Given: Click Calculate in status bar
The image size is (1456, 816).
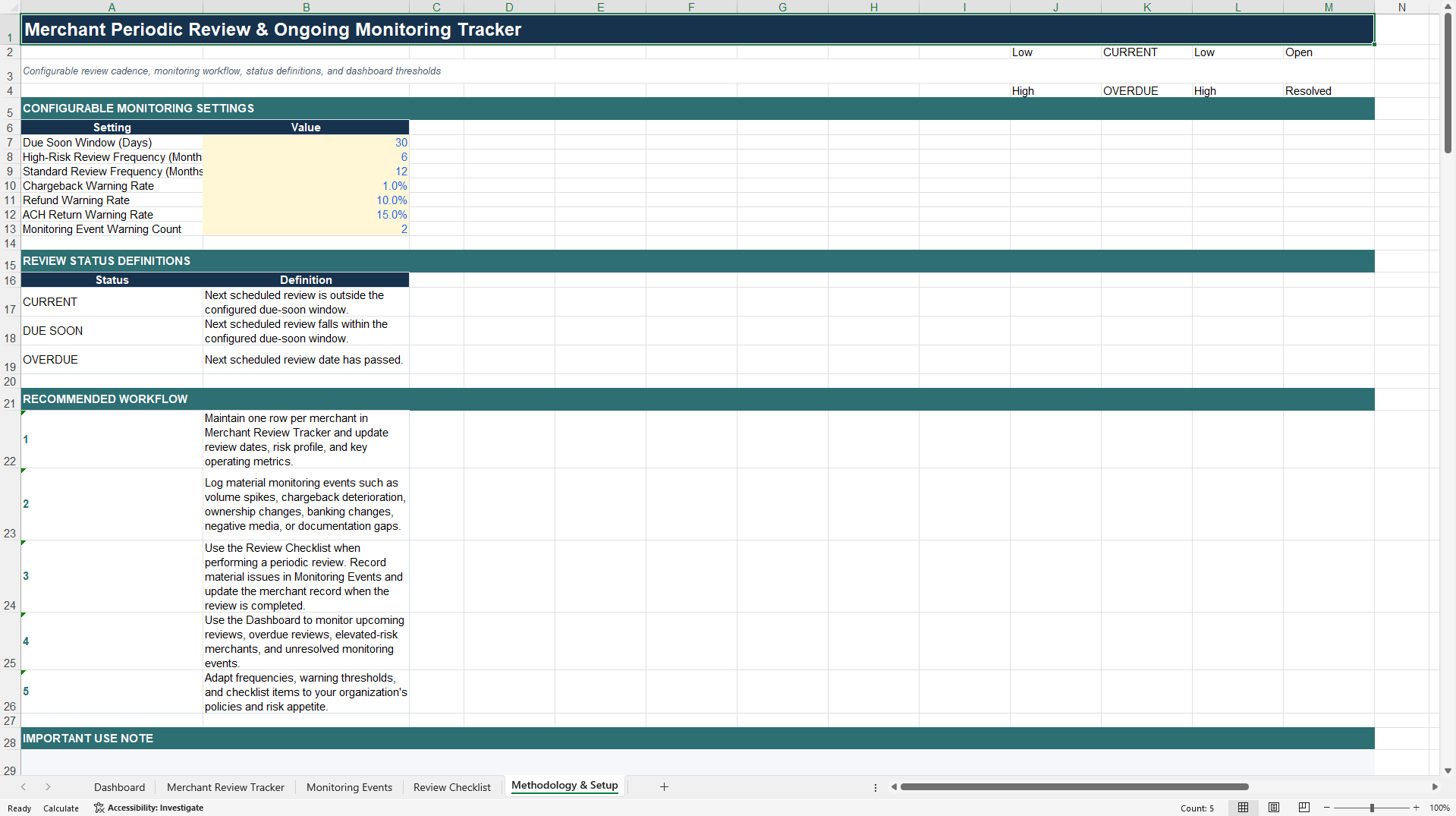Looking at the screenshot, I should (61, 808).
